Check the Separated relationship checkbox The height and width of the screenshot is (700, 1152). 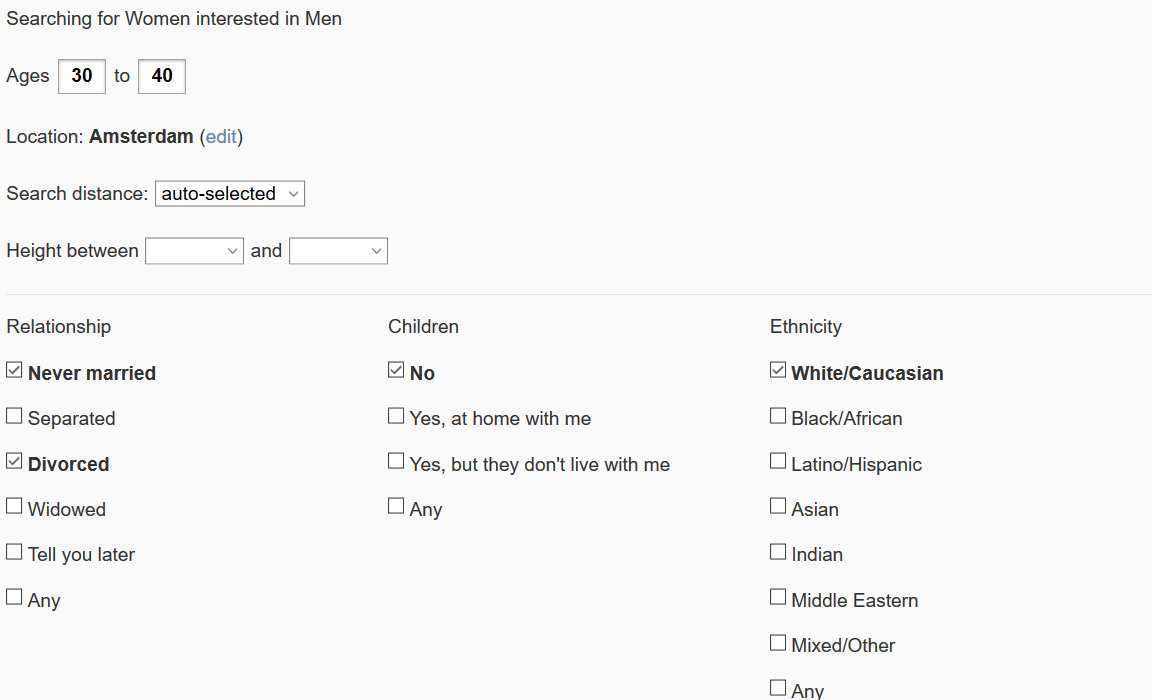[x=14, y=416]
